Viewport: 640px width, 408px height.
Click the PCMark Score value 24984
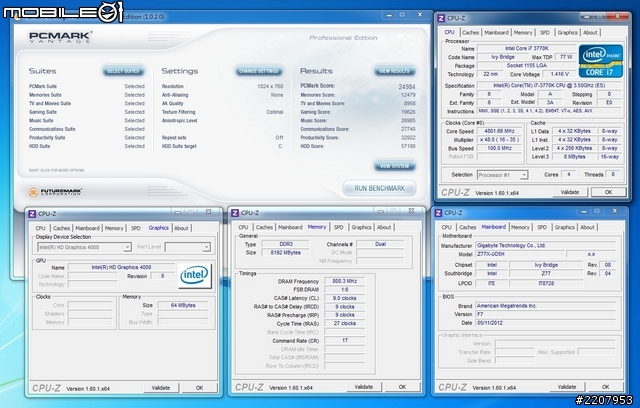(x=407, y=86)
